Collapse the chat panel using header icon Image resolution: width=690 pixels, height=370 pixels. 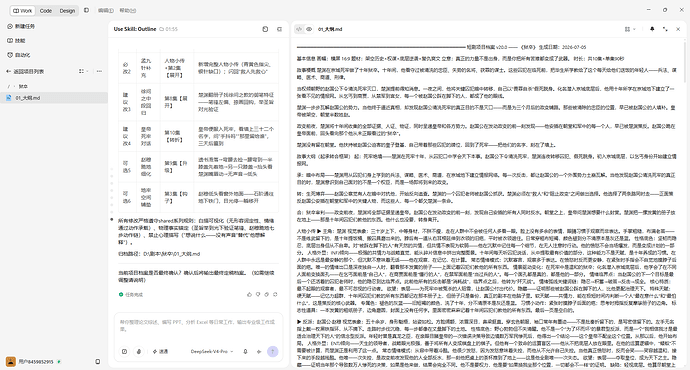[x=279, y=29]
